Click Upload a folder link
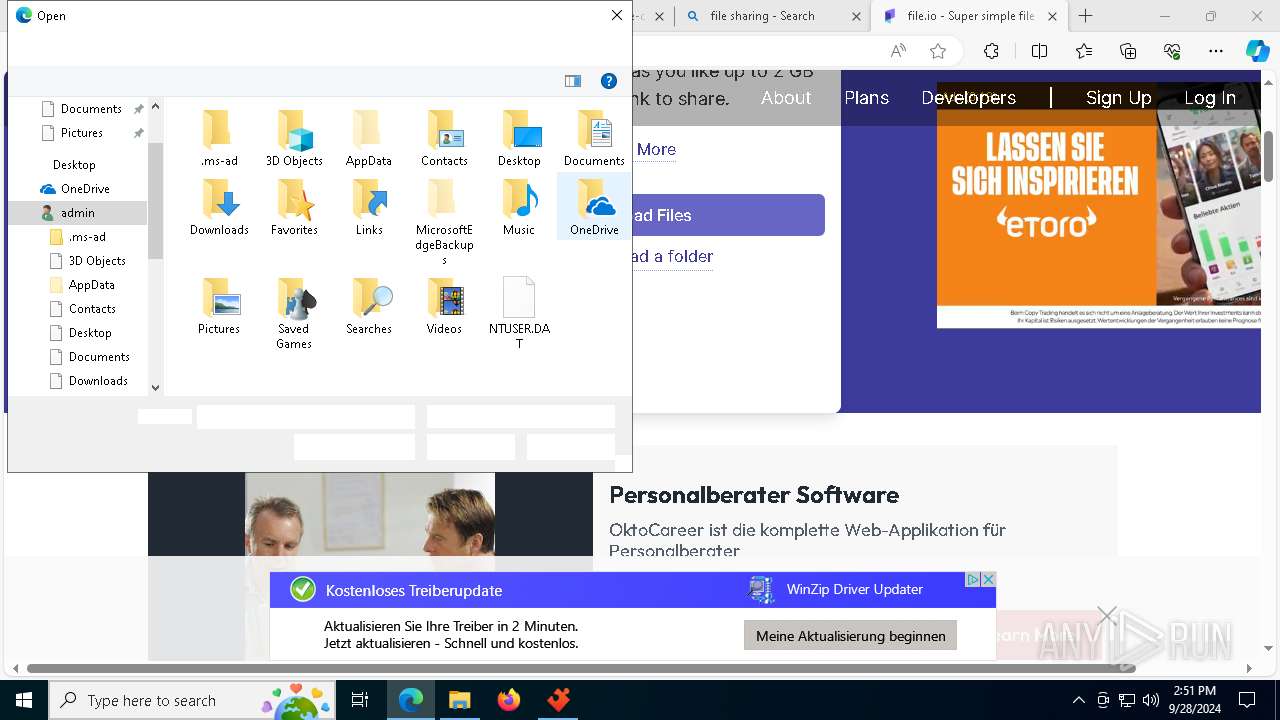This screenshot has width=1280, height=720. (672, 256)
